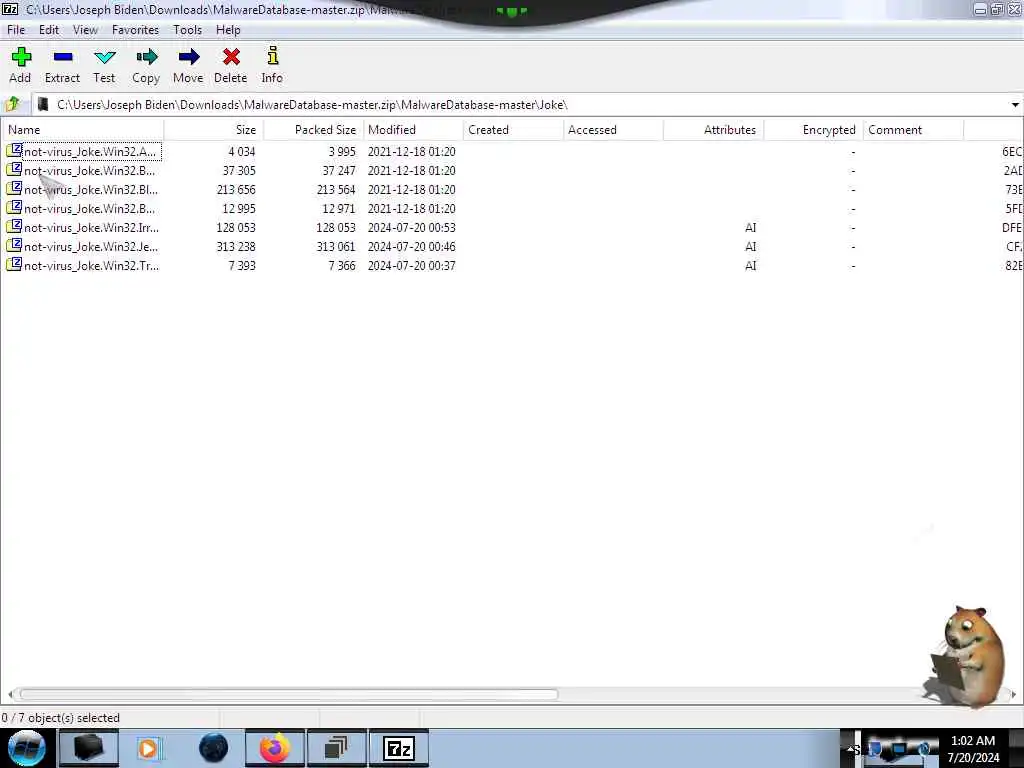The height and width of the screenshot is (768, 1024).
Task: Click modified date 2024-07-20 00:53
Action: coord(411,227)
